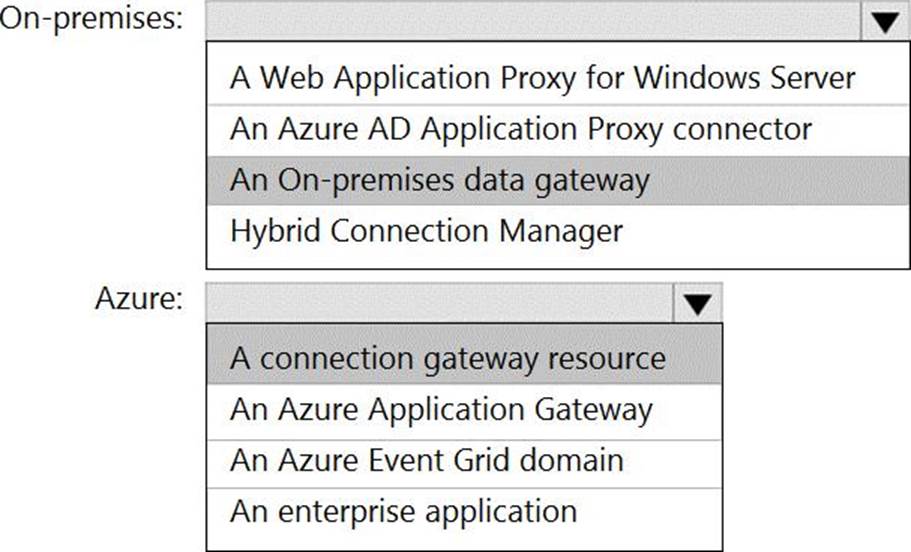This screenshot has width=911, height=552.
Task: Click the Azure label
Action: click(138, 299)
